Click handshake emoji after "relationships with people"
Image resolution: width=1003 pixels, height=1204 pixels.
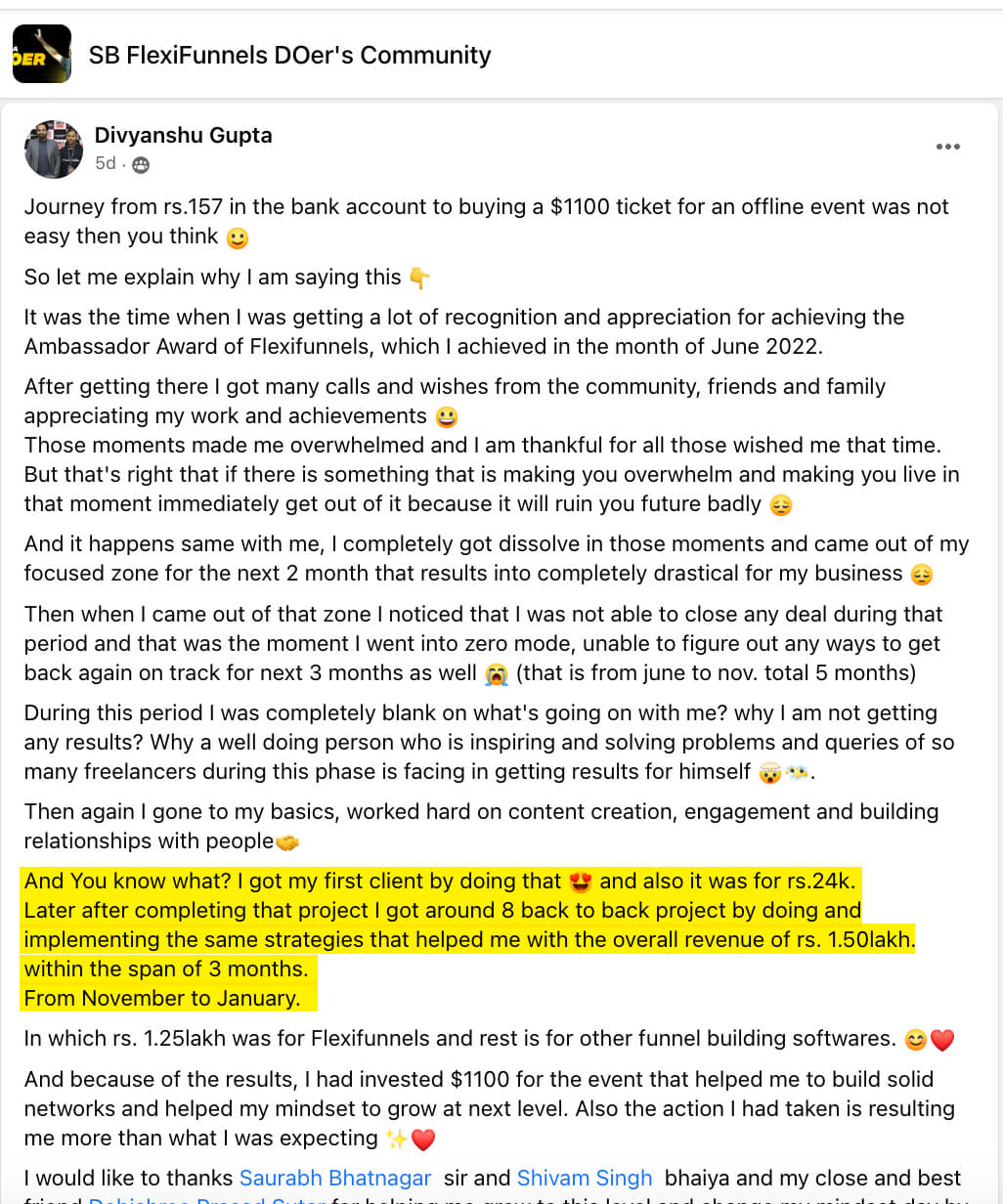pyautogui.click(x=287, y=842)
